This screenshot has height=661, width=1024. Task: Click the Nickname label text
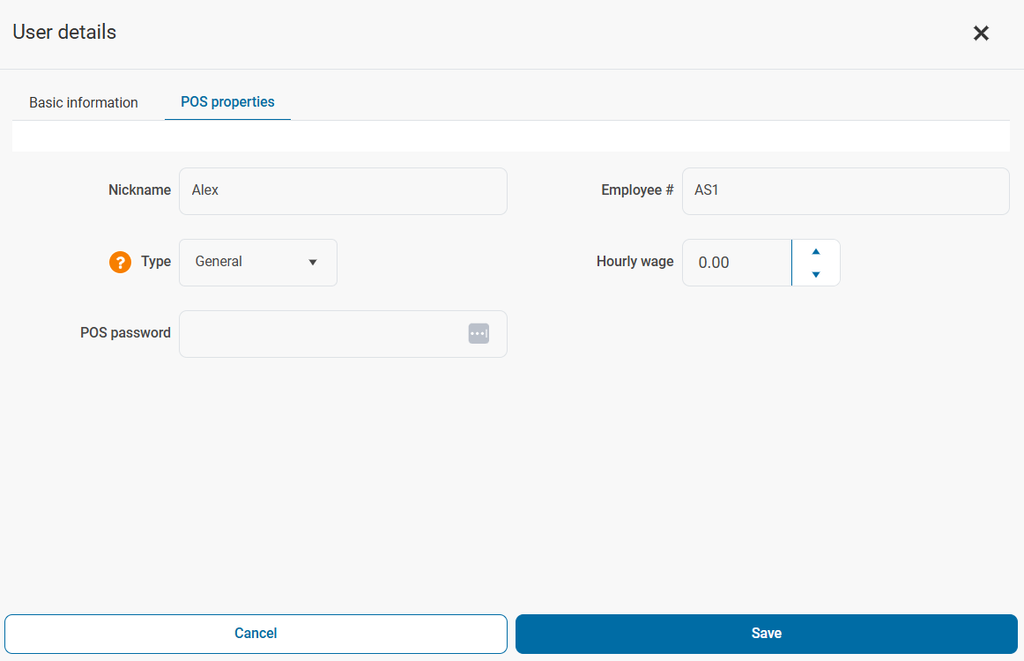[x=139, y=190]
